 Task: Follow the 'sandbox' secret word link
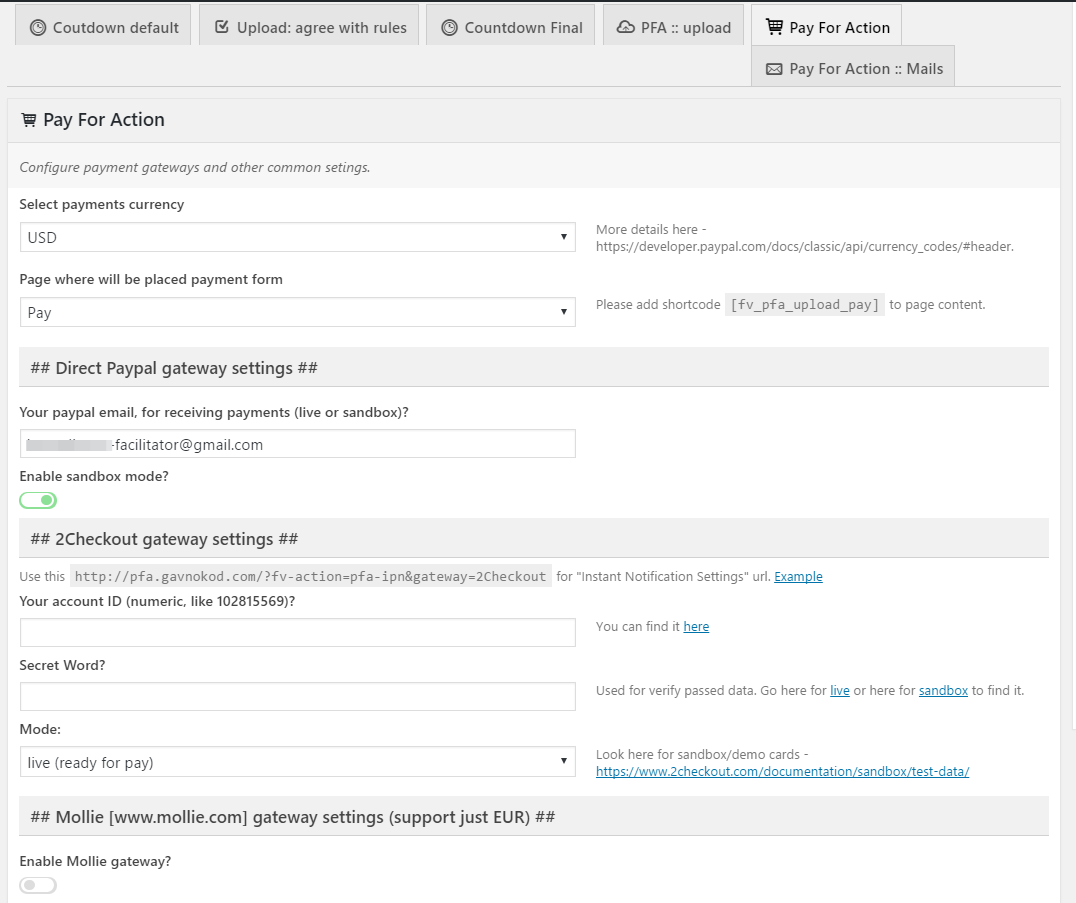(943, 690)
